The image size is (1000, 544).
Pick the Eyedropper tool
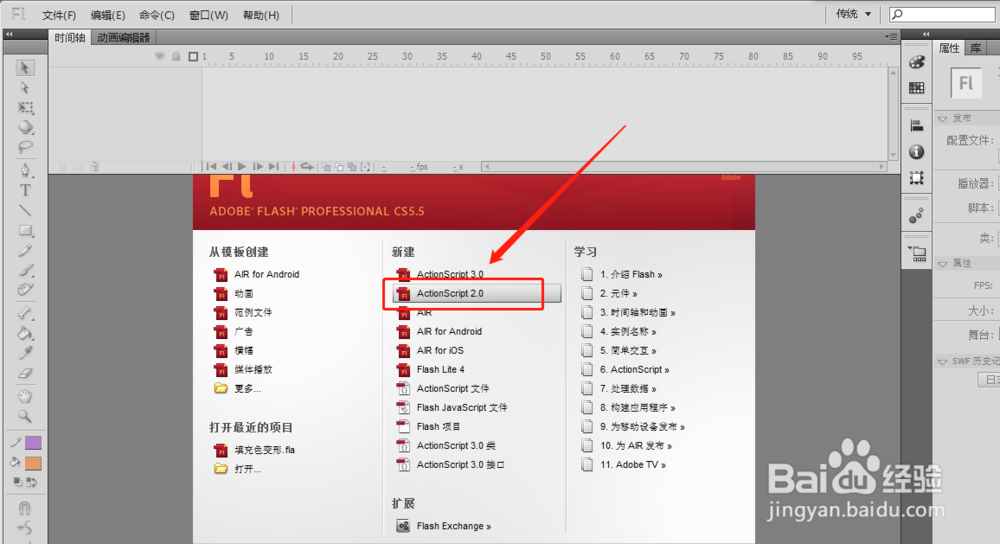[x=25, y=353]
